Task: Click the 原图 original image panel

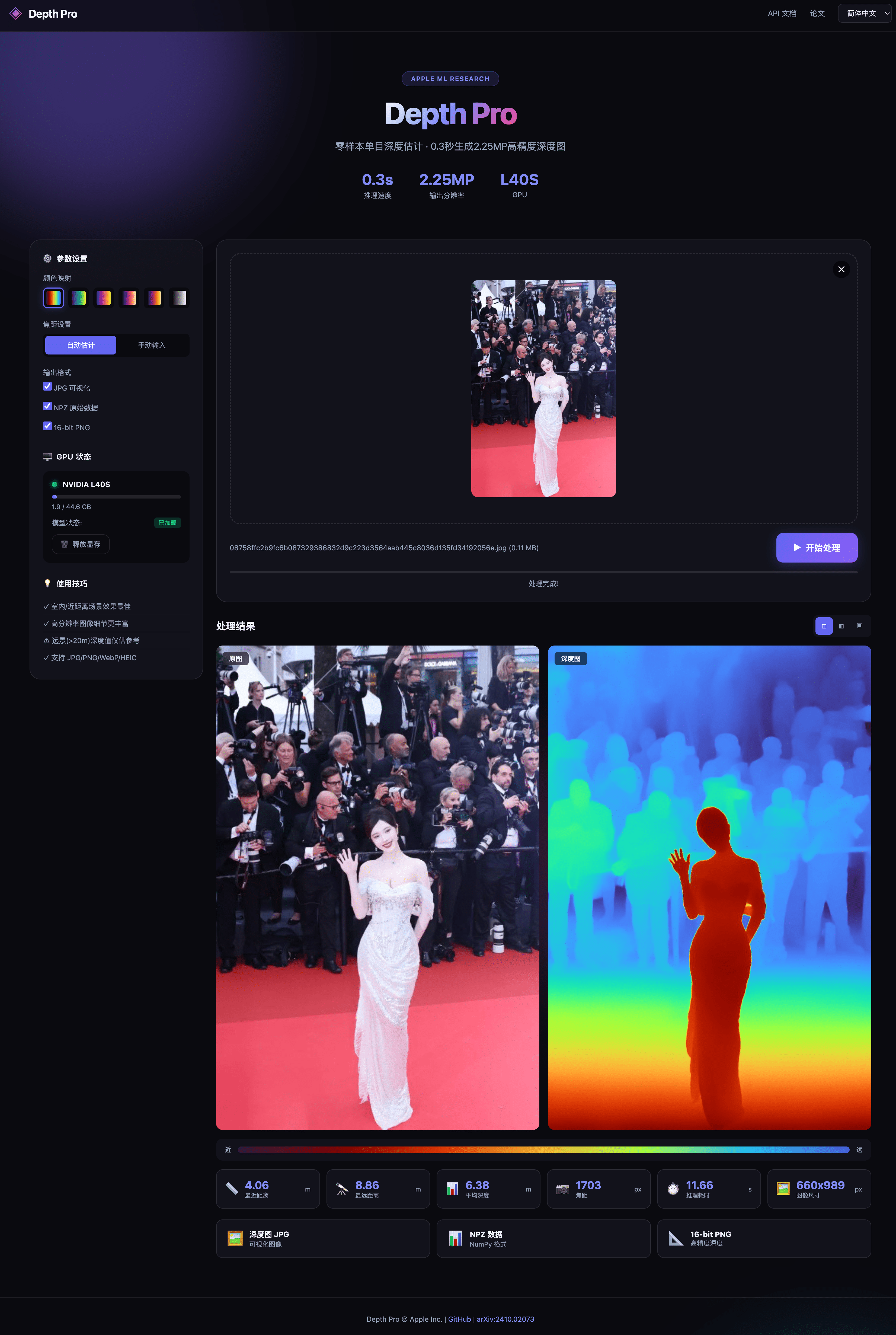Action: 378,887
